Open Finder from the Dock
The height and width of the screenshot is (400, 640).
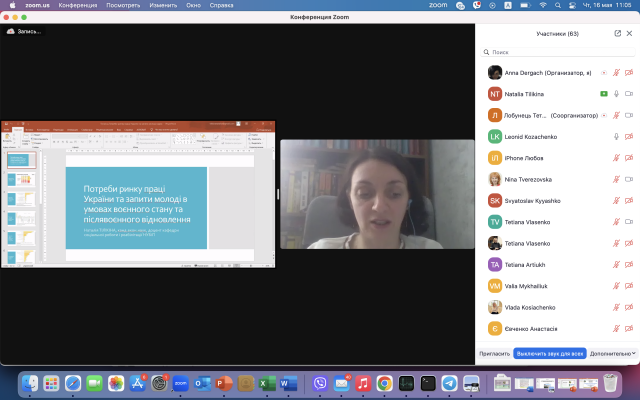[x=30, y=383]
